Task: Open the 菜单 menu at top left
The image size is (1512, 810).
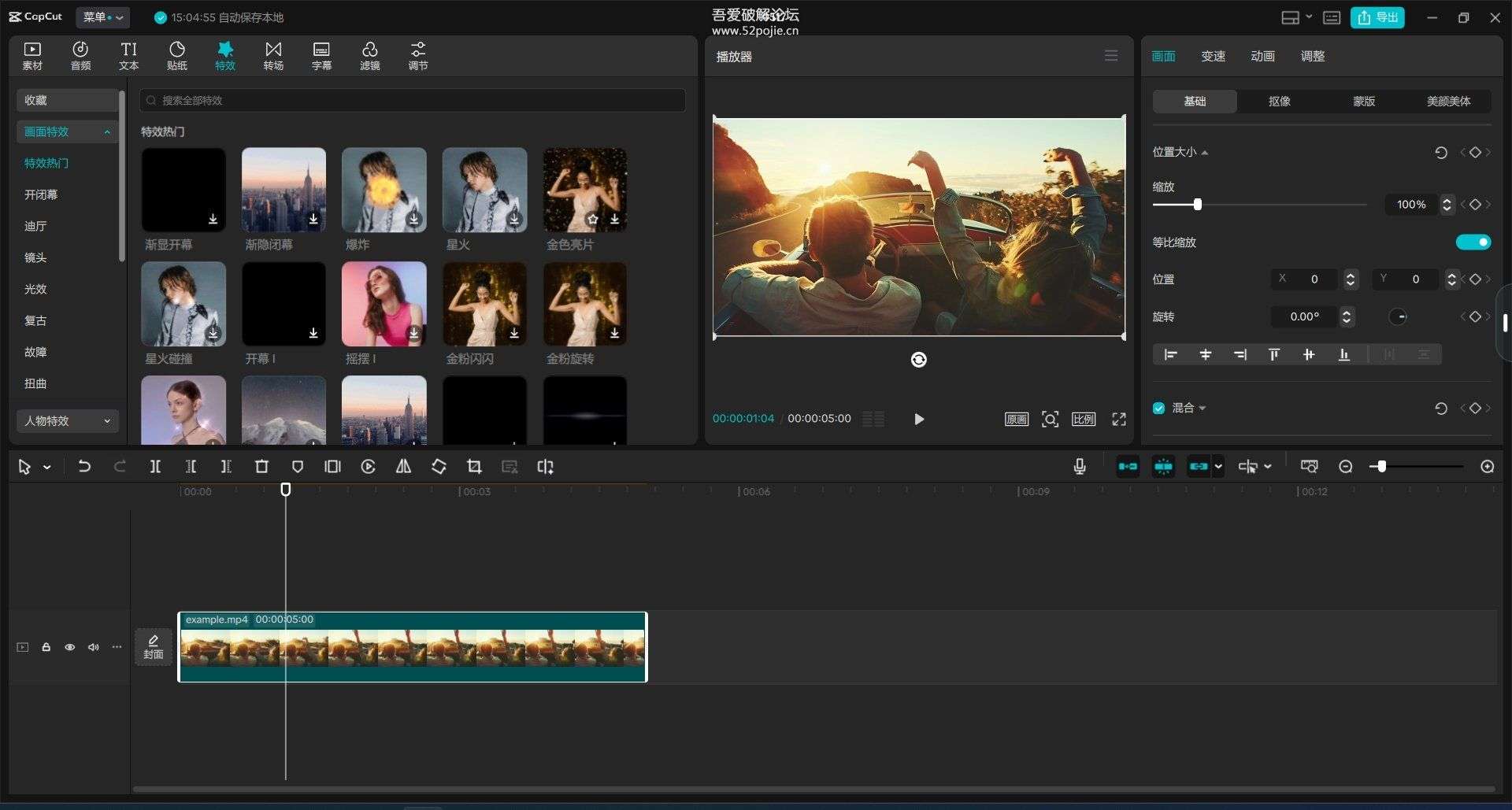Action: [x=102, y=17]
